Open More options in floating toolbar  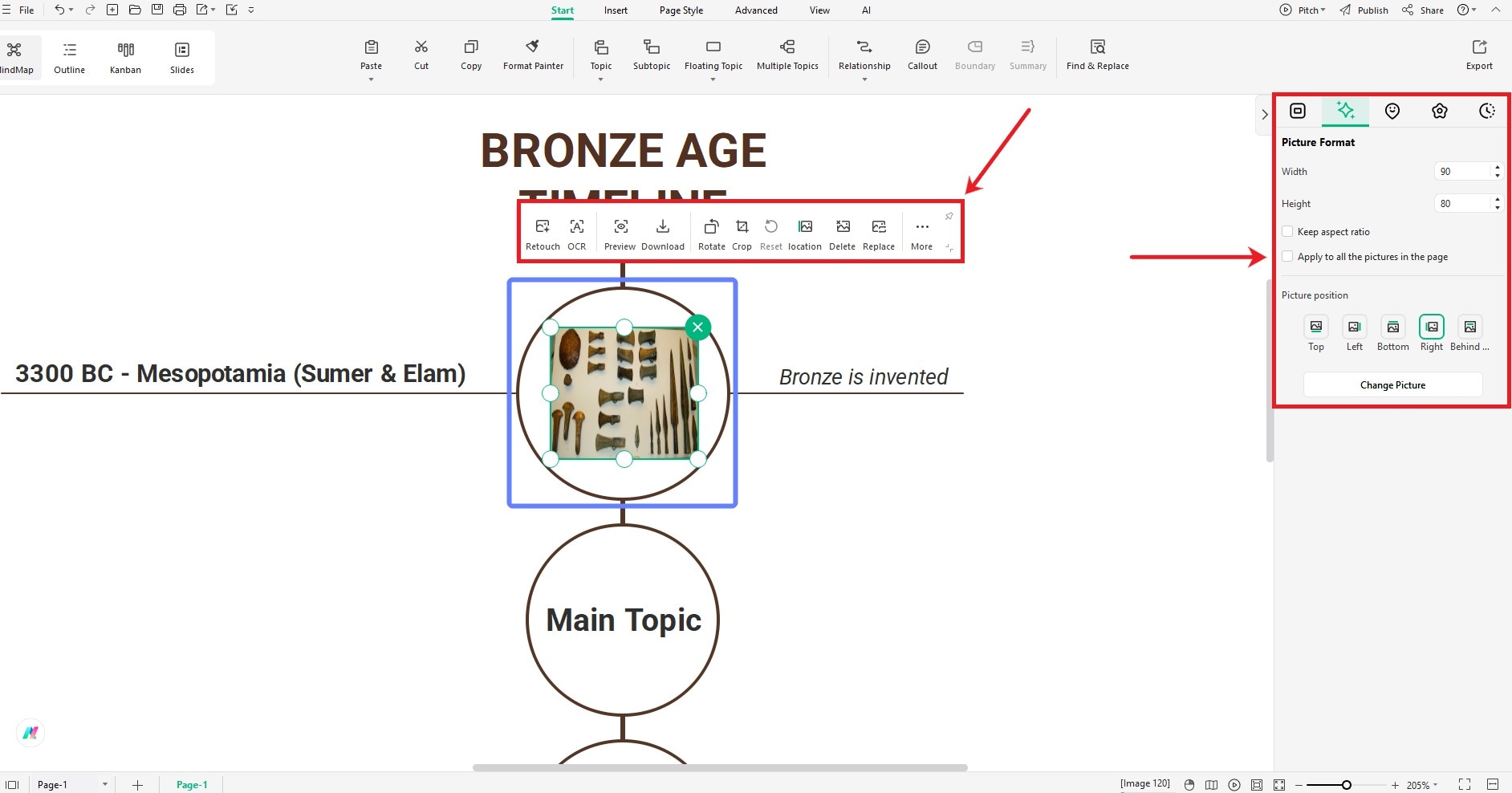point(922,234)
